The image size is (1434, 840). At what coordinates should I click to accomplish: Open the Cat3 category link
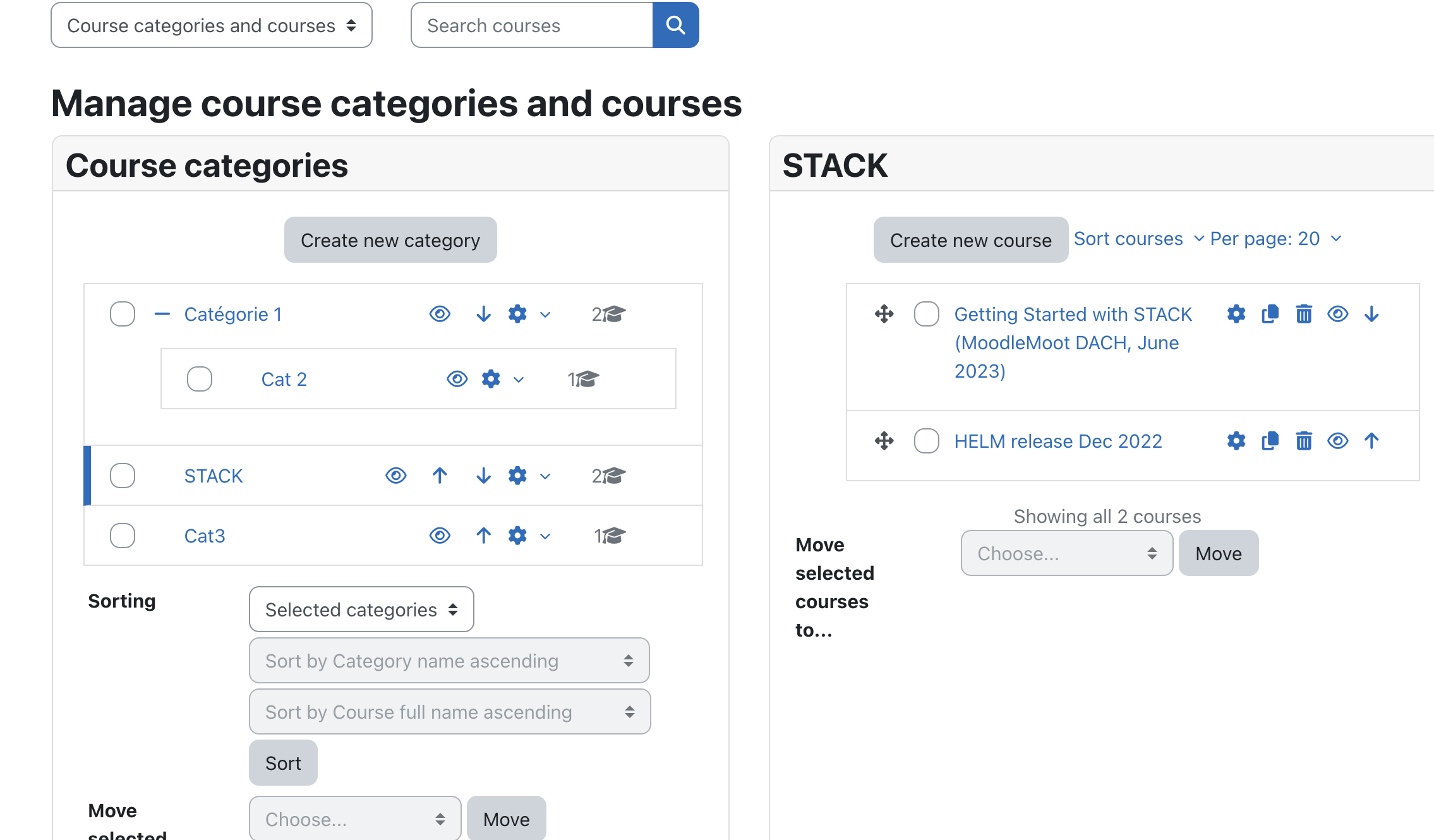pos(205,536)
